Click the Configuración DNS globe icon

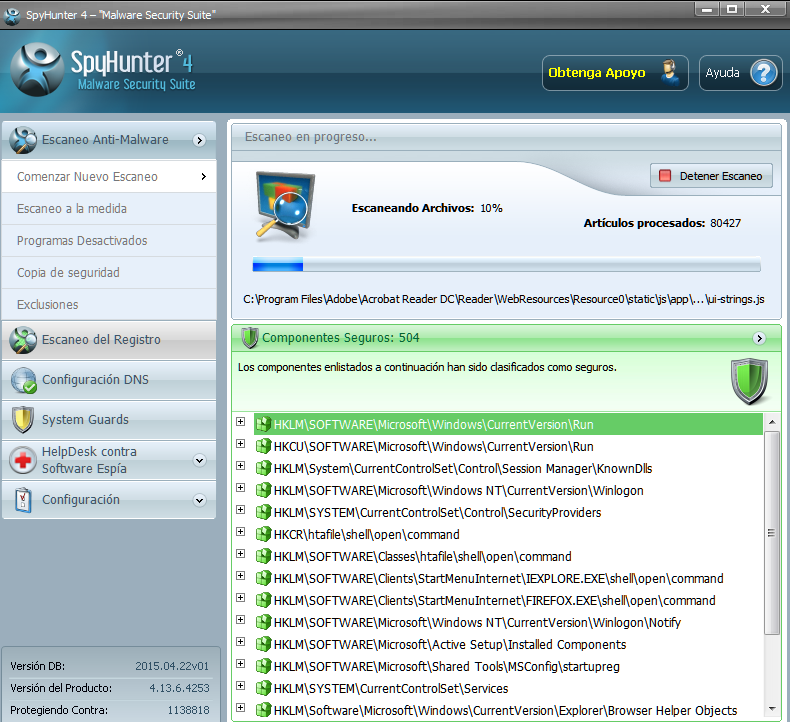pos(23,380)
